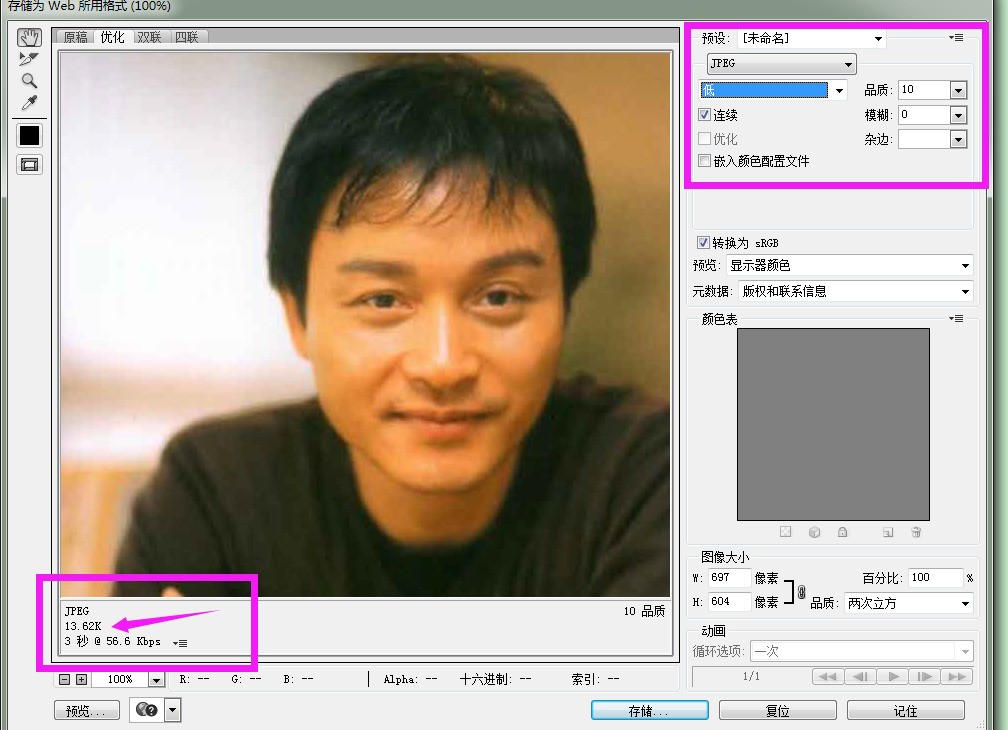Toggle the constrain proportions link icon
The width and height of the screenshot is (1008, 730).
click(x=802, y=592)
